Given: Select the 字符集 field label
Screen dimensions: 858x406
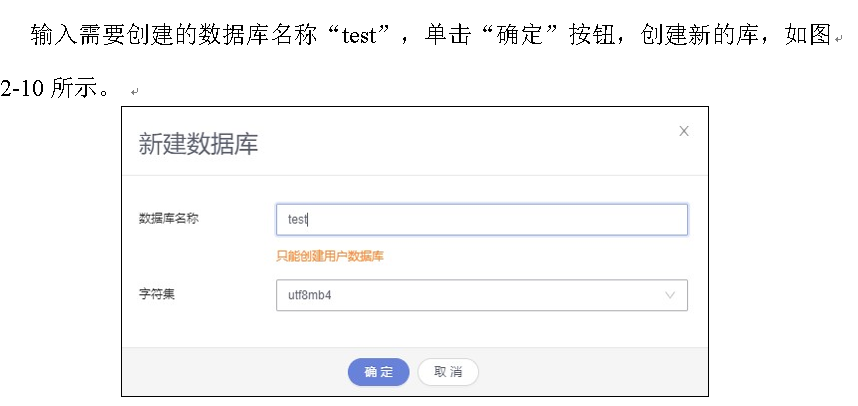Looking at the screenshot, I should (x=156, y=295).
